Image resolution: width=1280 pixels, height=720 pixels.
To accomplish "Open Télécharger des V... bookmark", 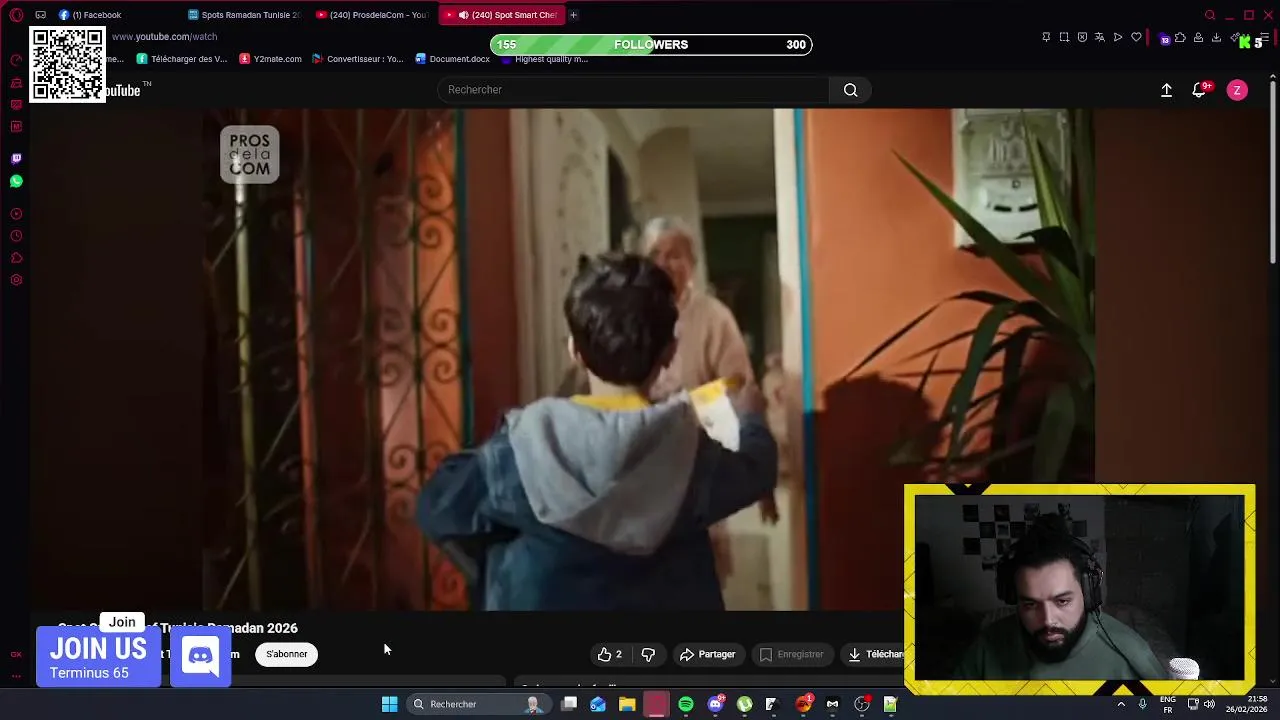I will pyautogui.click(x=182, y=59).
